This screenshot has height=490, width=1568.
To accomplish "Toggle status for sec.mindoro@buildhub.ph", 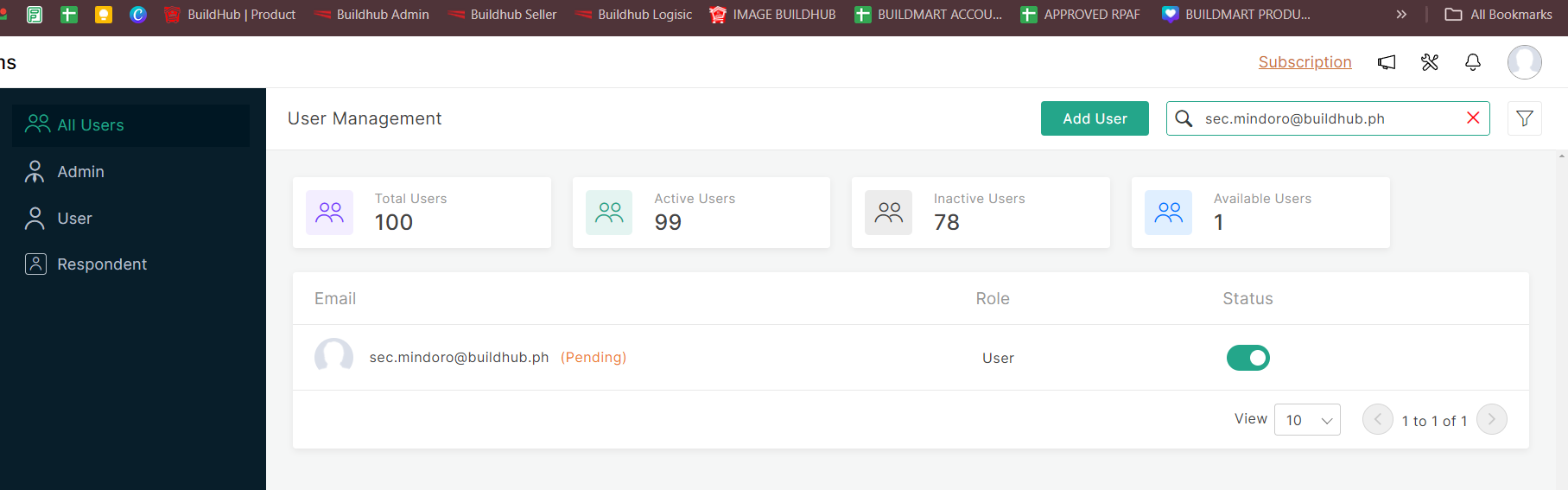I will 1247,358.
